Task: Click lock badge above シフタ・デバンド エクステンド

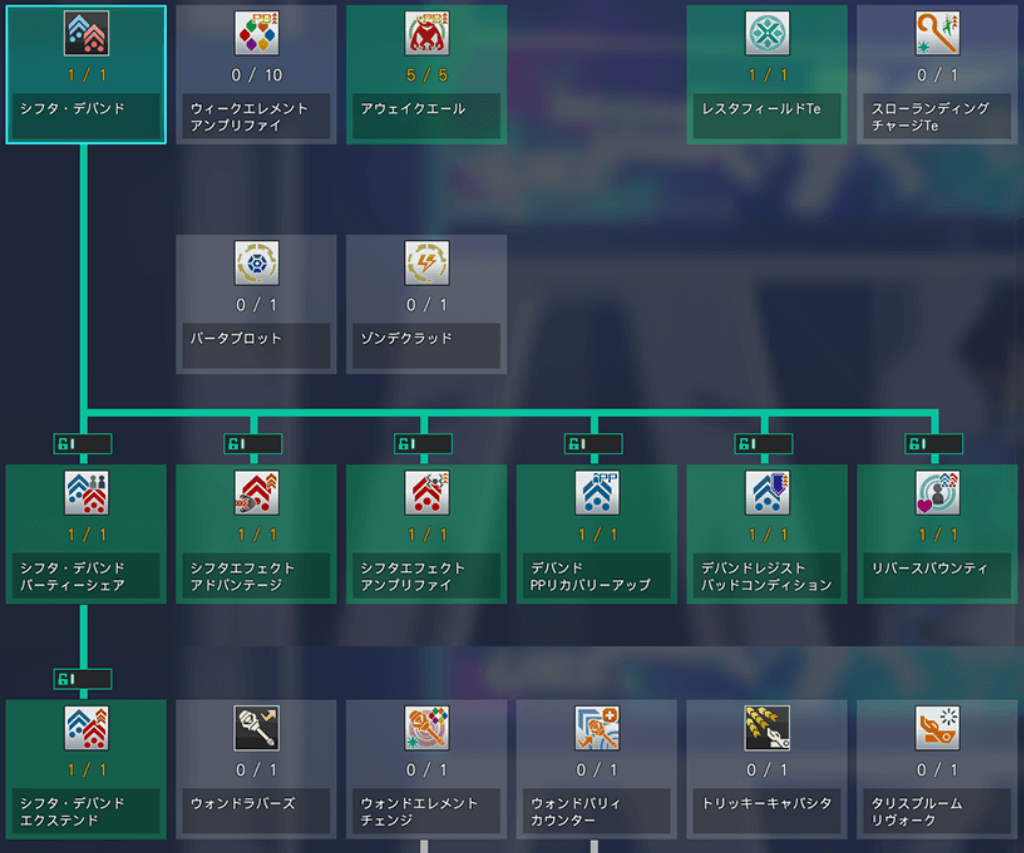Action: coord(83,679)
